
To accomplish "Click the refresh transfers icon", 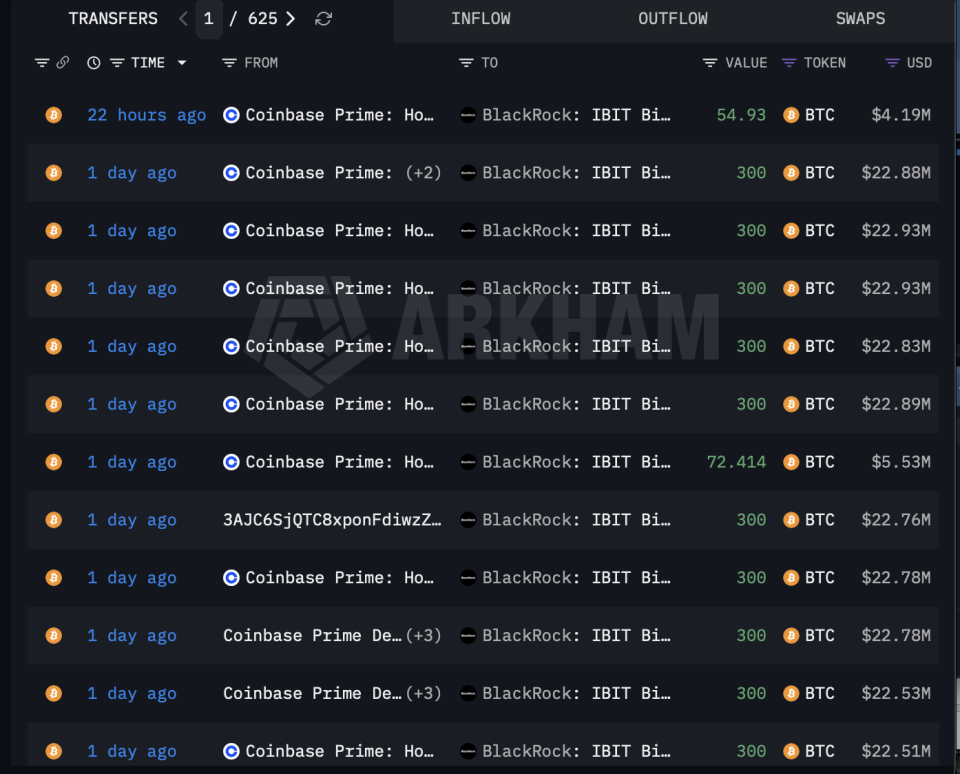I will point(323,19).
